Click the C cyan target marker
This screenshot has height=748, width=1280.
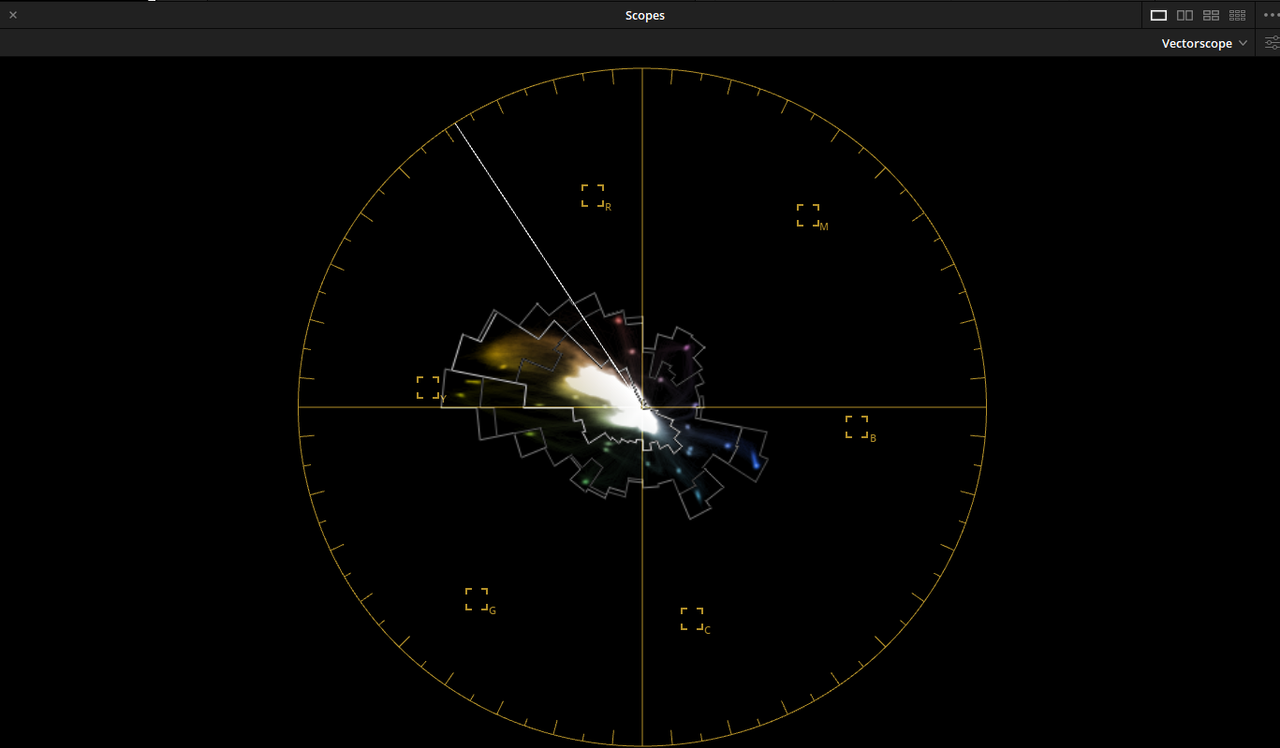(x=693, y=618)
